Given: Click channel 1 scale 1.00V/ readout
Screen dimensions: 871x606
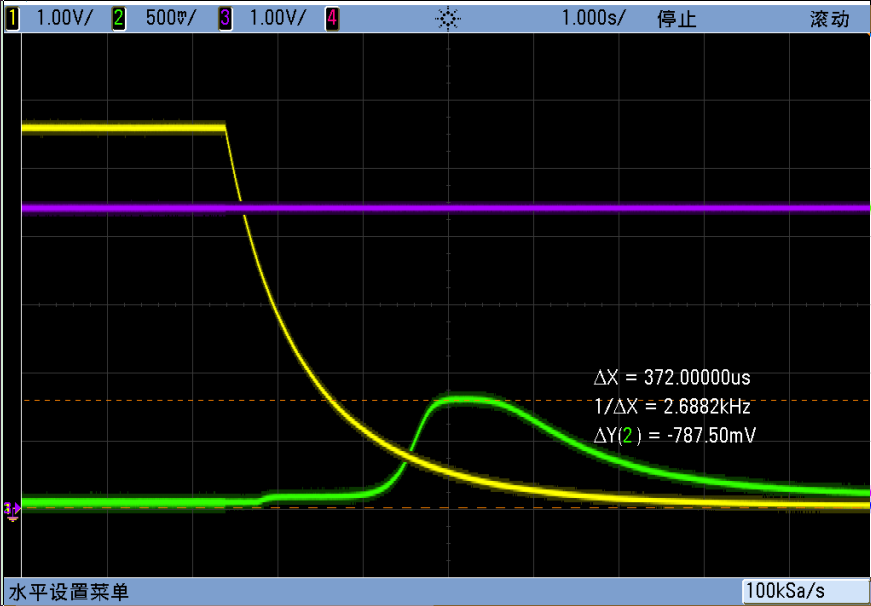Looking at the screenshot, I should coord(62,19).
